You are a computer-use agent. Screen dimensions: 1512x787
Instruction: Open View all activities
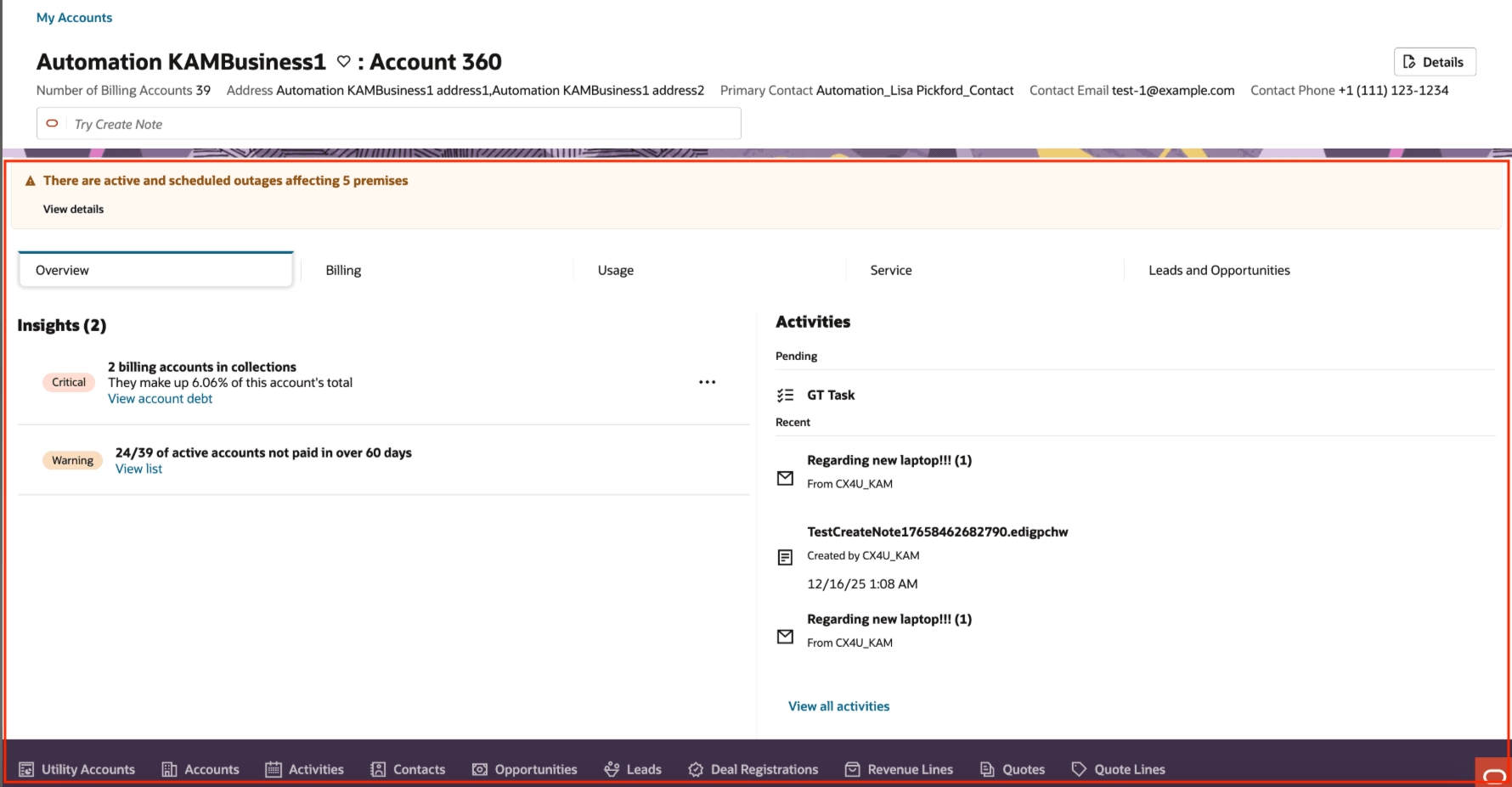(x=838, y=705)
